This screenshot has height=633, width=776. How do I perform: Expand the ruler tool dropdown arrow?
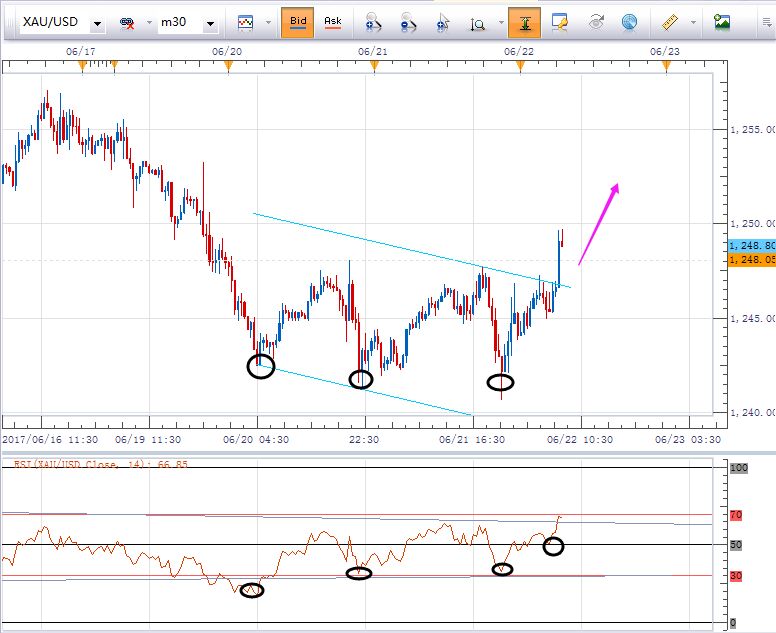click(x=693, y=22)
